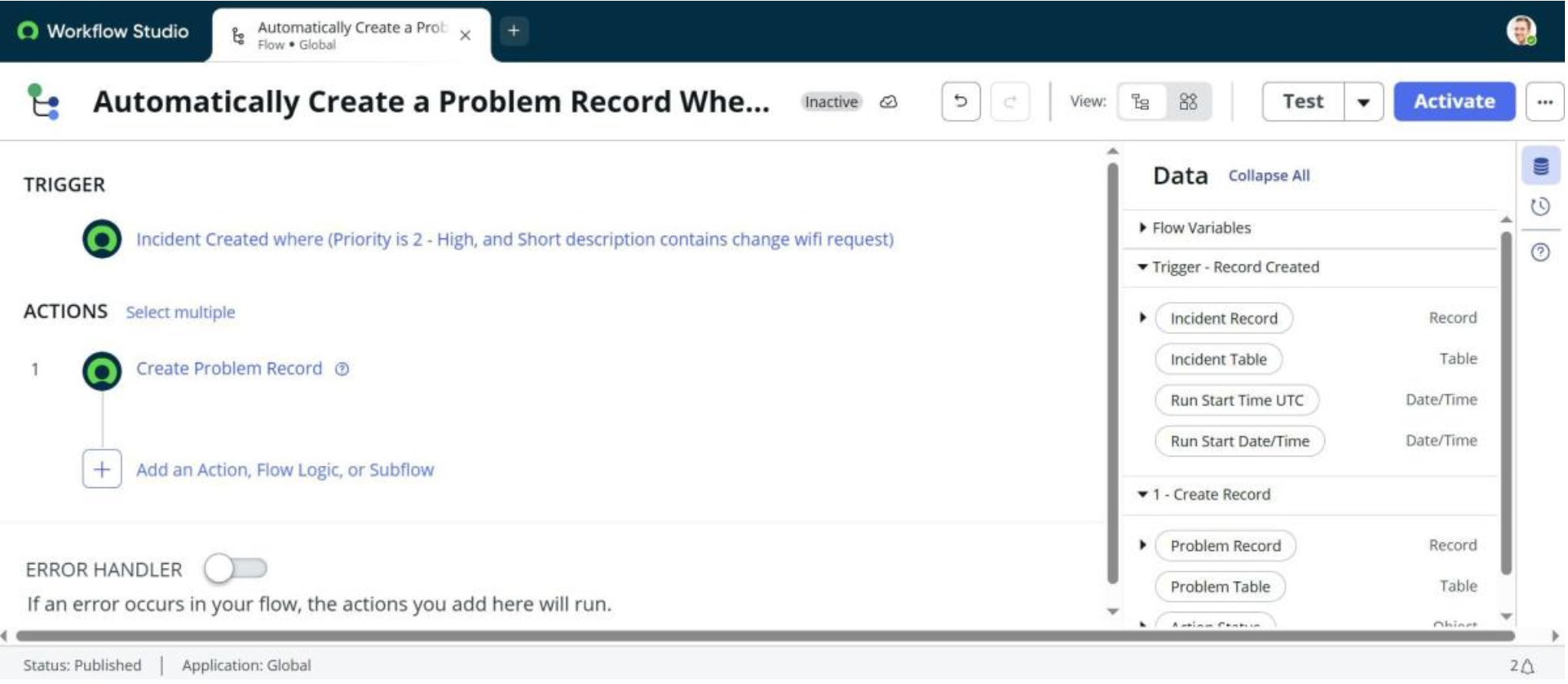This screenshot has height=684, width=1568.
Task: Open the more actions ellipsis menu
Action: click(1545, 101)
